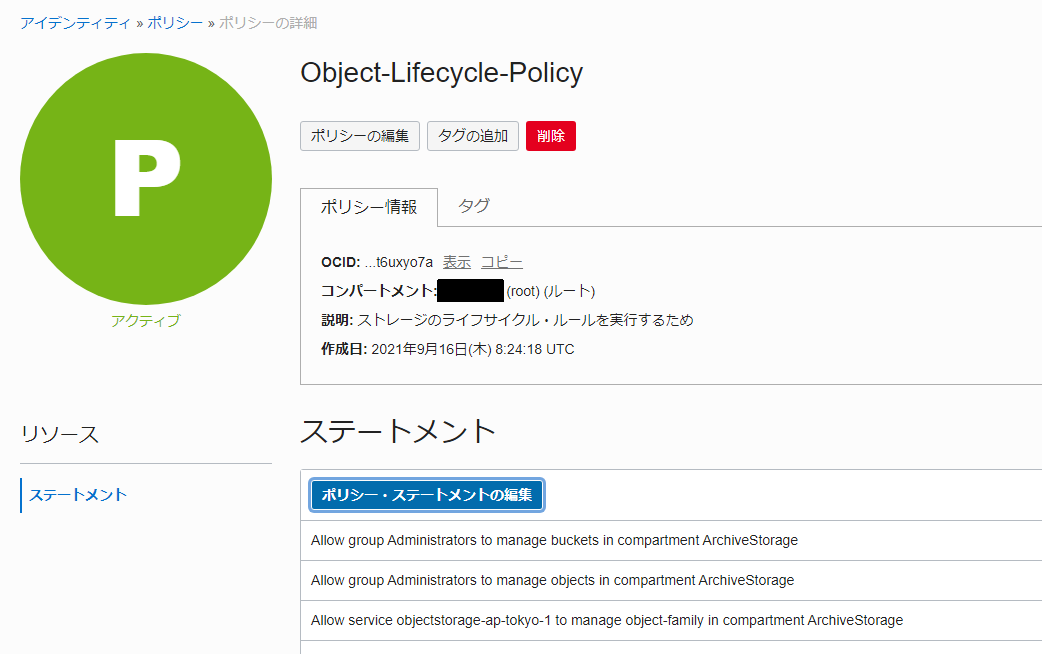The height and width of the screenshot is (654, 1042).
Task: Go to アイデンティティ breadcrumb
Action: [75, 23]
